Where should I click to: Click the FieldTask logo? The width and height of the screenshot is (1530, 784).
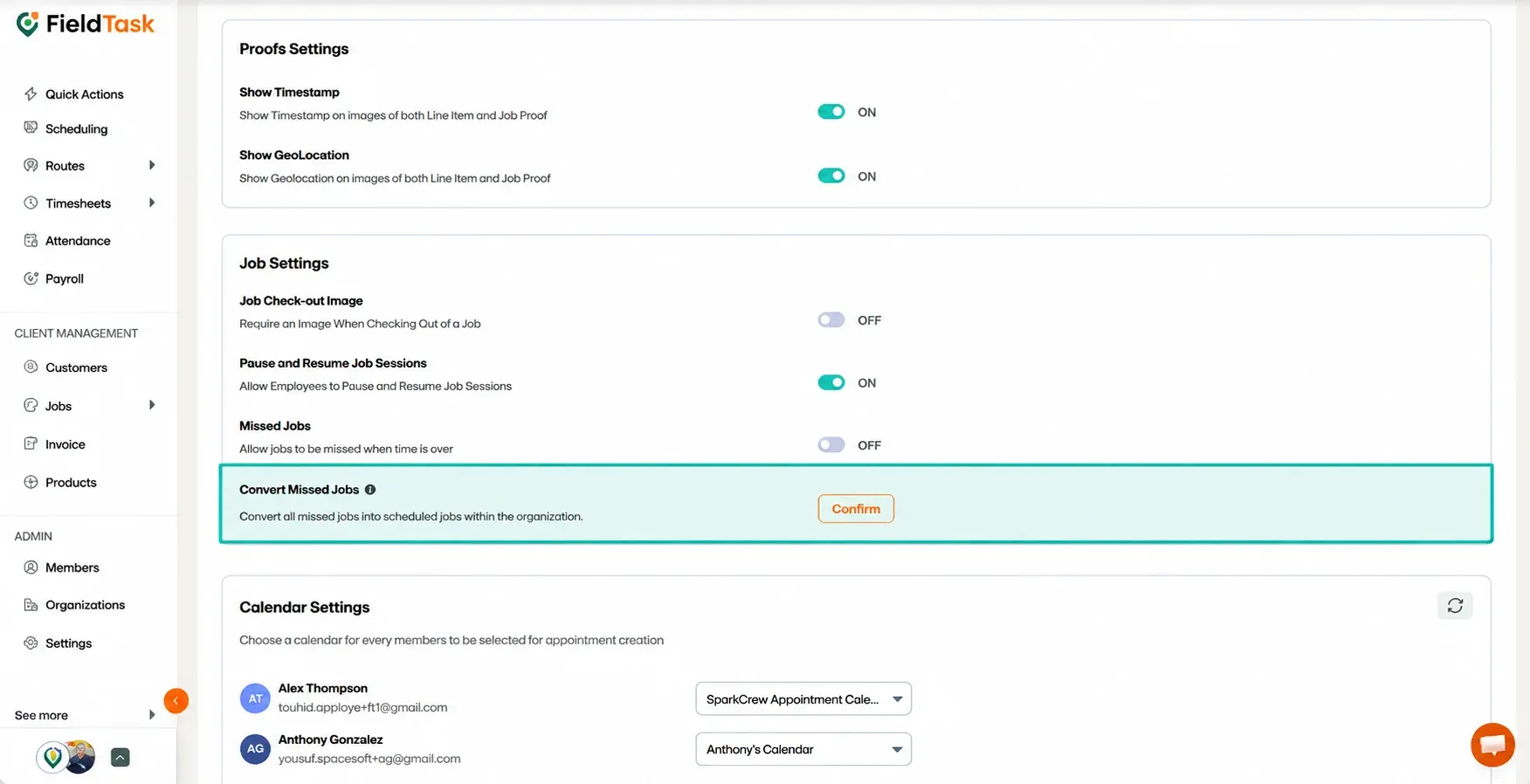[86, 24]
